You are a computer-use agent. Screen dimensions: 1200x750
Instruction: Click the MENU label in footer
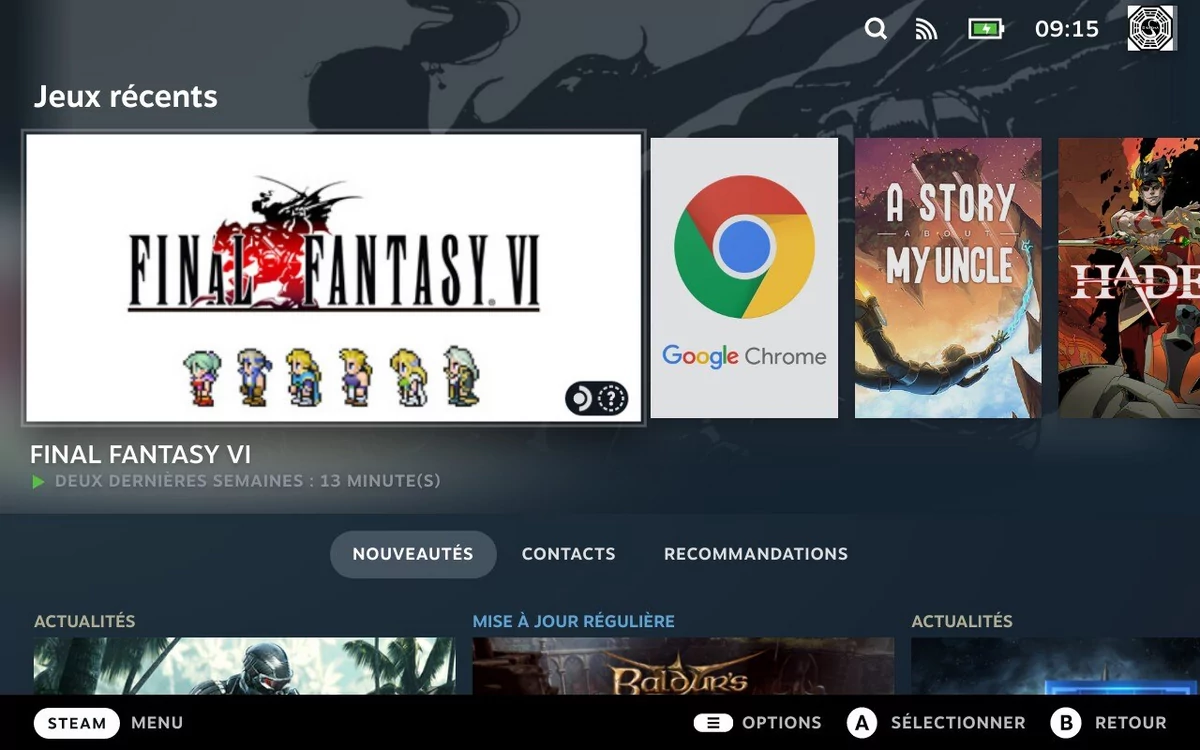[x=157, y=723]
